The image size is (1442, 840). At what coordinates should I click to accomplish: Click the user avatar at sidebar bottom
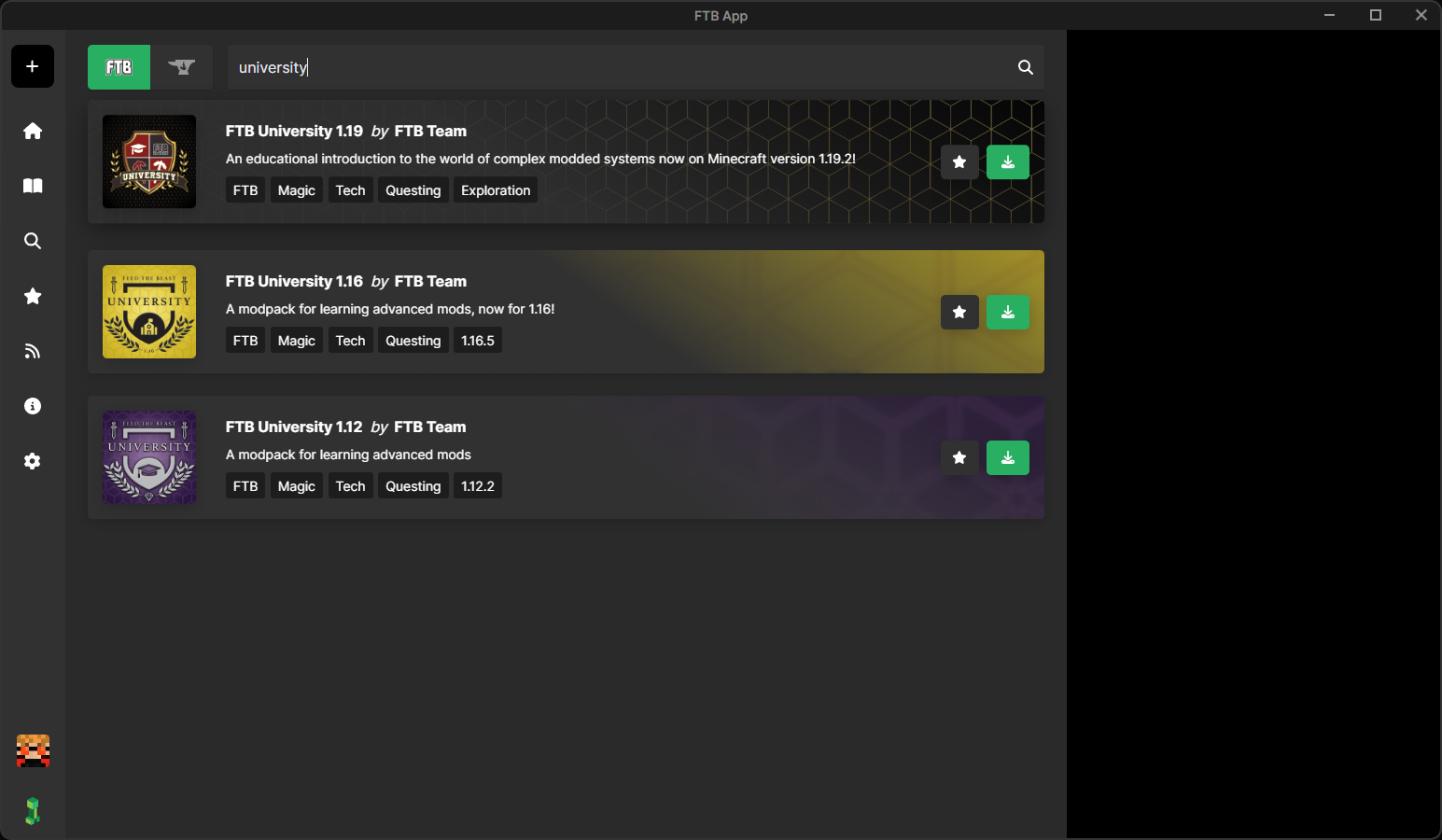click(33, 751)
